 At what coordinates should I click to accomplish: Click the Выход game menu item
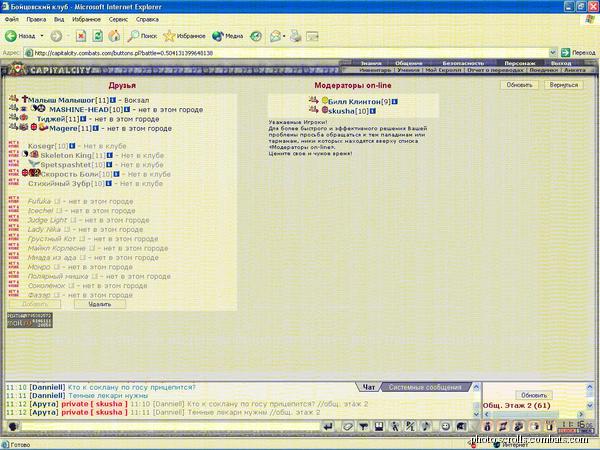[561, 63]
